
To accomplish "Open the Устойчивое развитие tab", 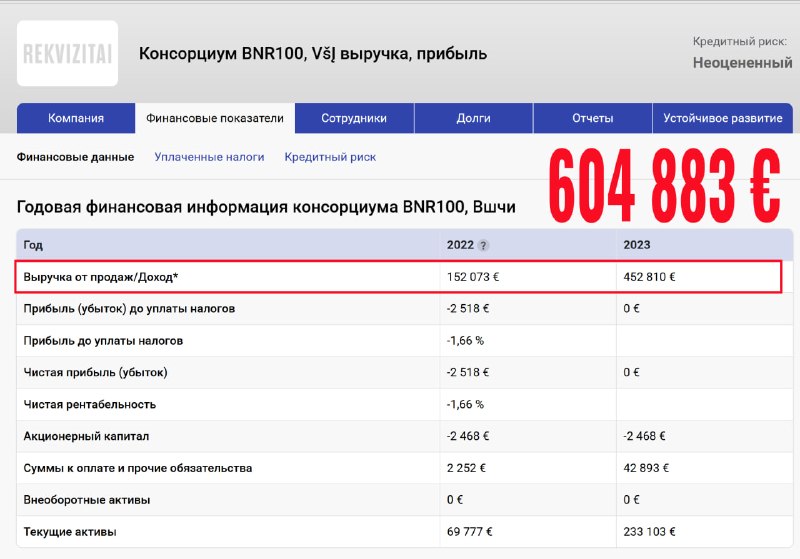I will (722, 118).
